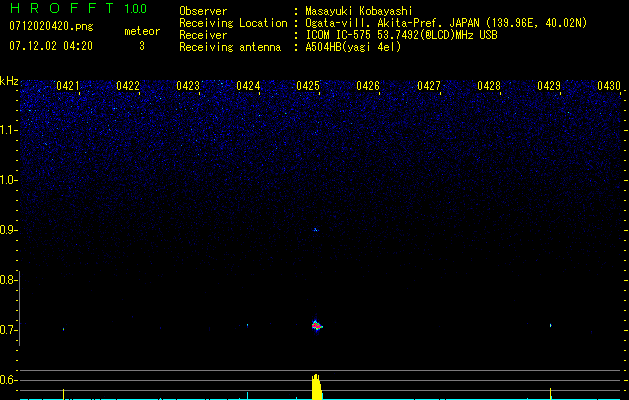Click the 0421 time marker

[67, 86]
